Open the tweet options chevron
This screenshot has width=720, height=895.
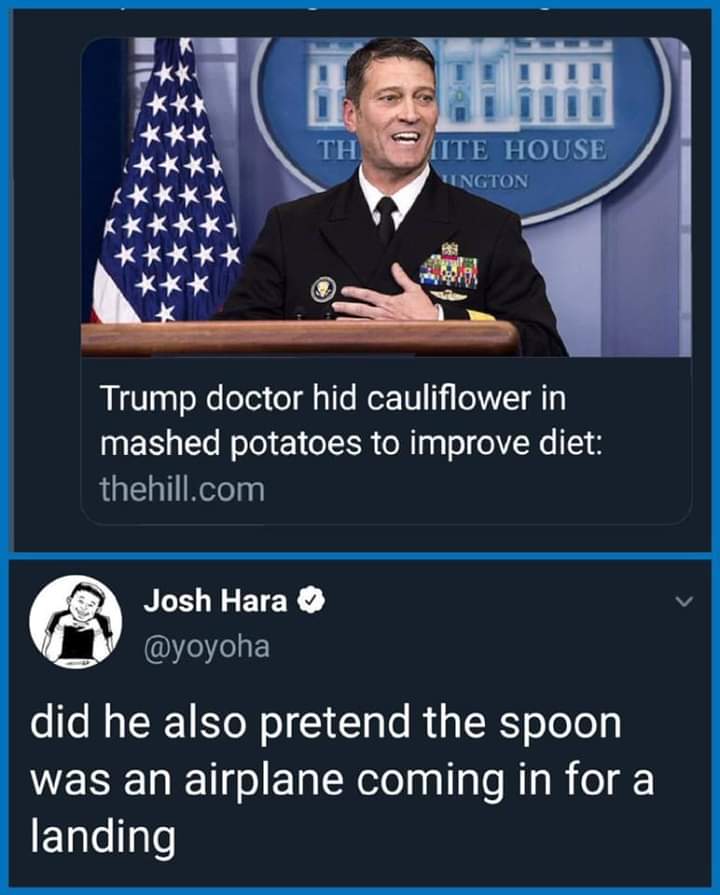(x=683, y=602)
